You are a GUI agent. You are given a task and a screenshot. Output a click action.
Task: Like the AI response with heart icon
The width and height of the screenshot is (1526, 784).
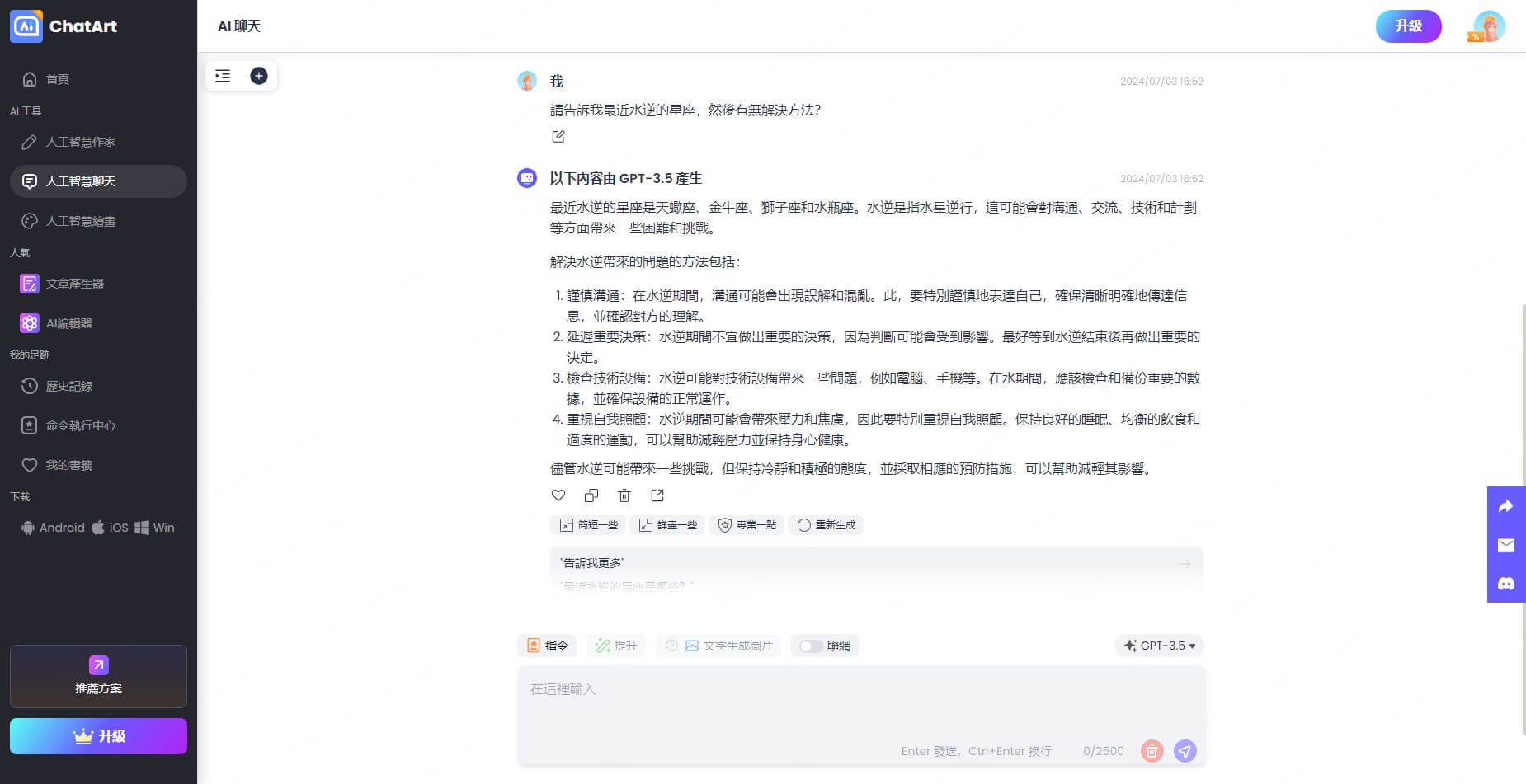click(x=558, y=495)
